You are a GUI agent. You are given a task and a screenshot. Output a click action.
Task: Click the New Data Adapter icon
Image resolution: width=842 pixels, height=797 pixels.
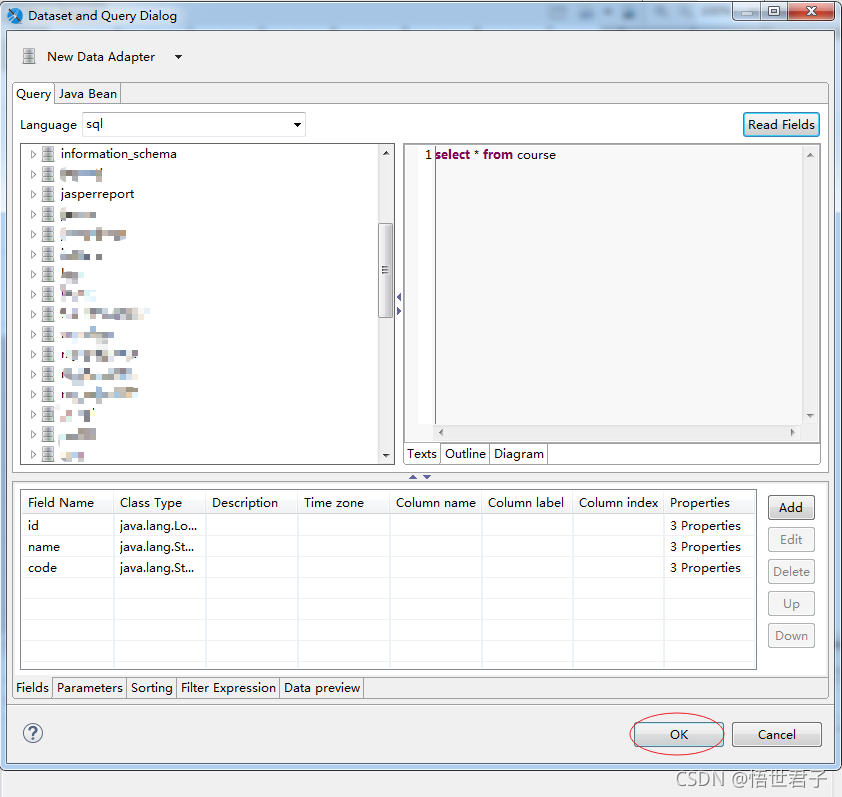[27, 56]
